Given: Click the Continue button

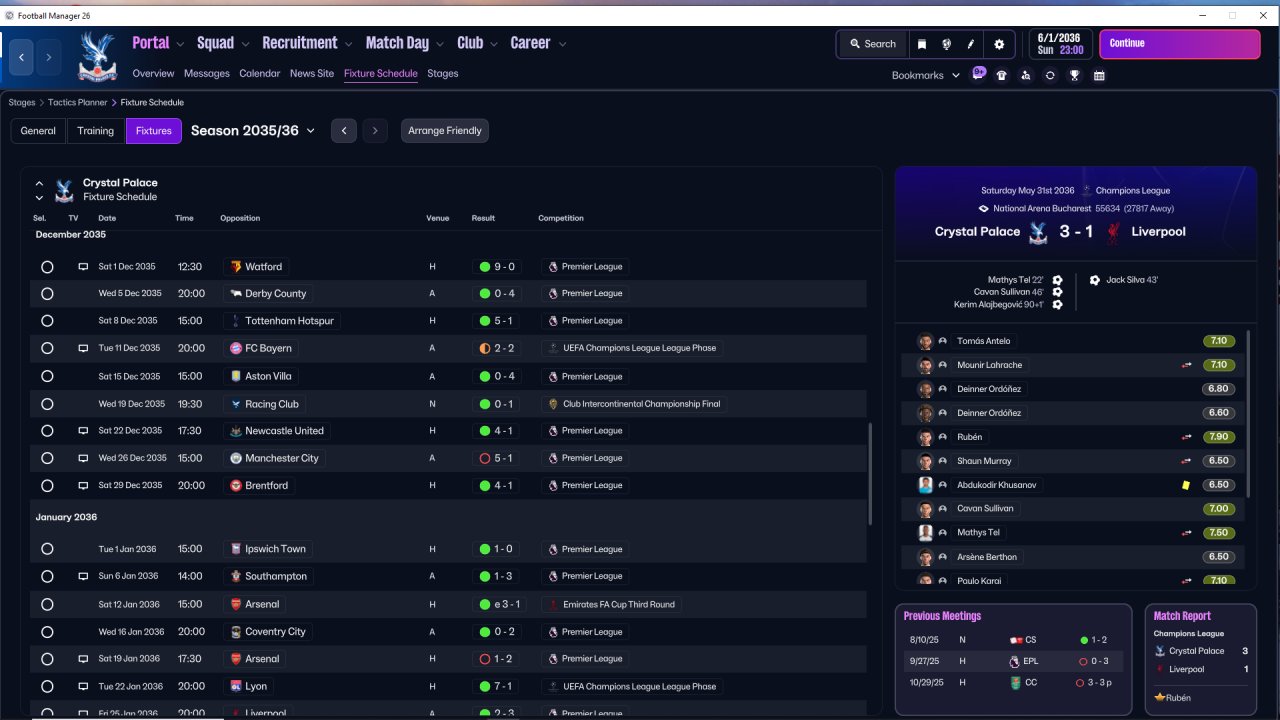Looking at the screenshot, I should pyautogui.click(x=1180, y=44).
